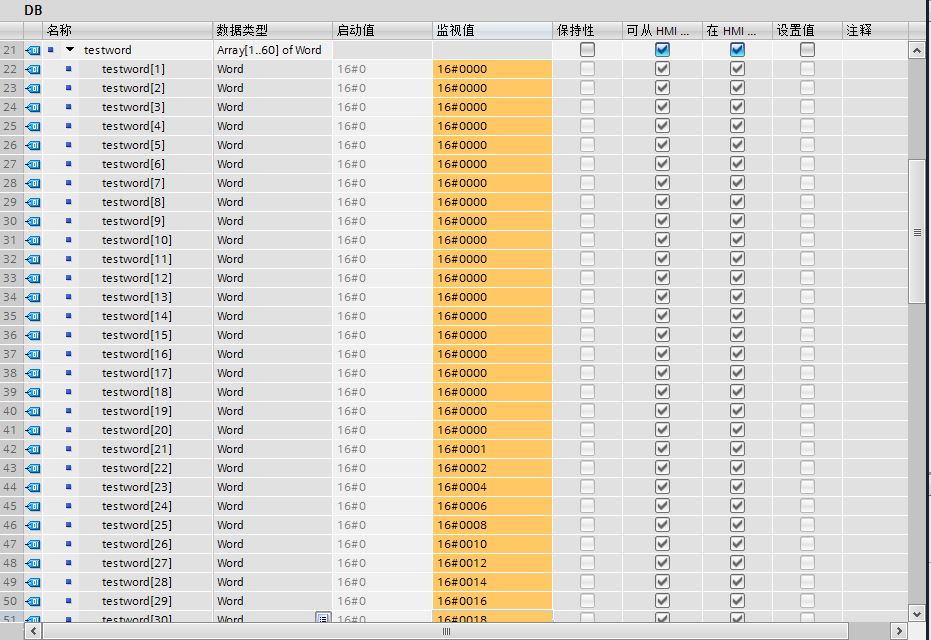Toggle visible in HMI checkbox for testword[27]
The width and height of the screenshot is (931, 640).
[x=737, y=563]
